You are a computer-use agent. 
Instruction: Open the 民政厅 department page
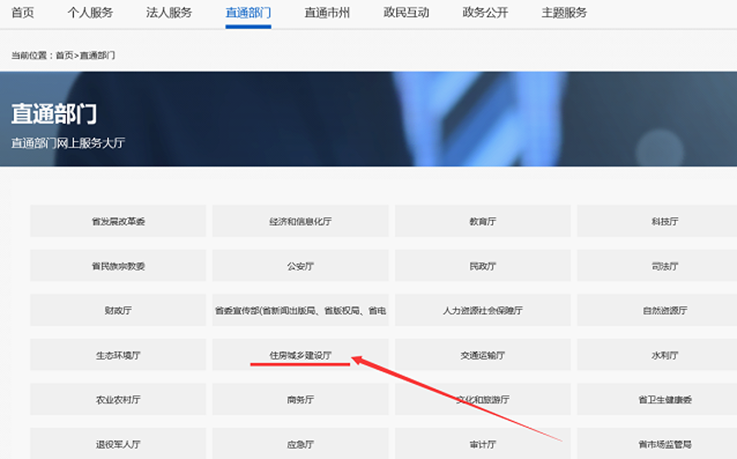(482, 266)
